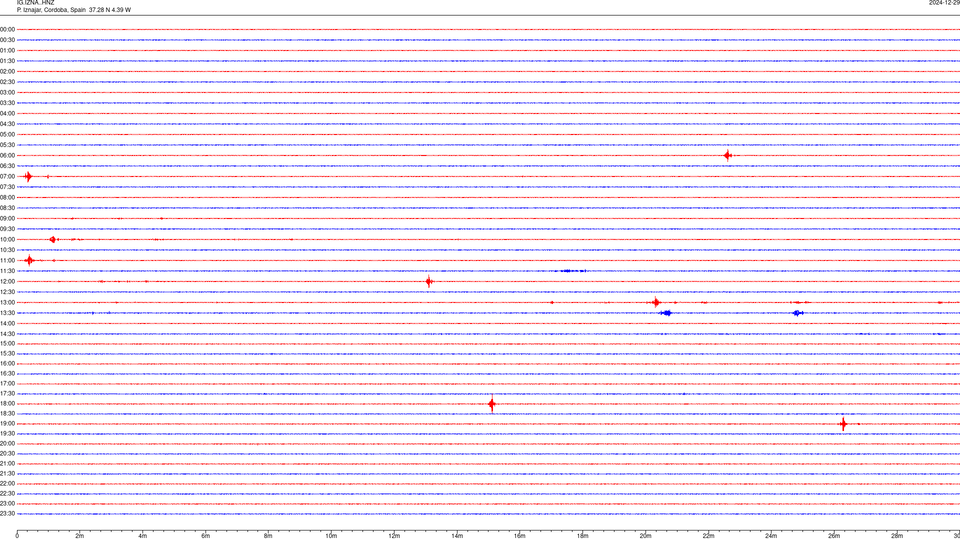Click the 17:30 time row label
This screenshot has width=960, height=540.
coord(7,394)
